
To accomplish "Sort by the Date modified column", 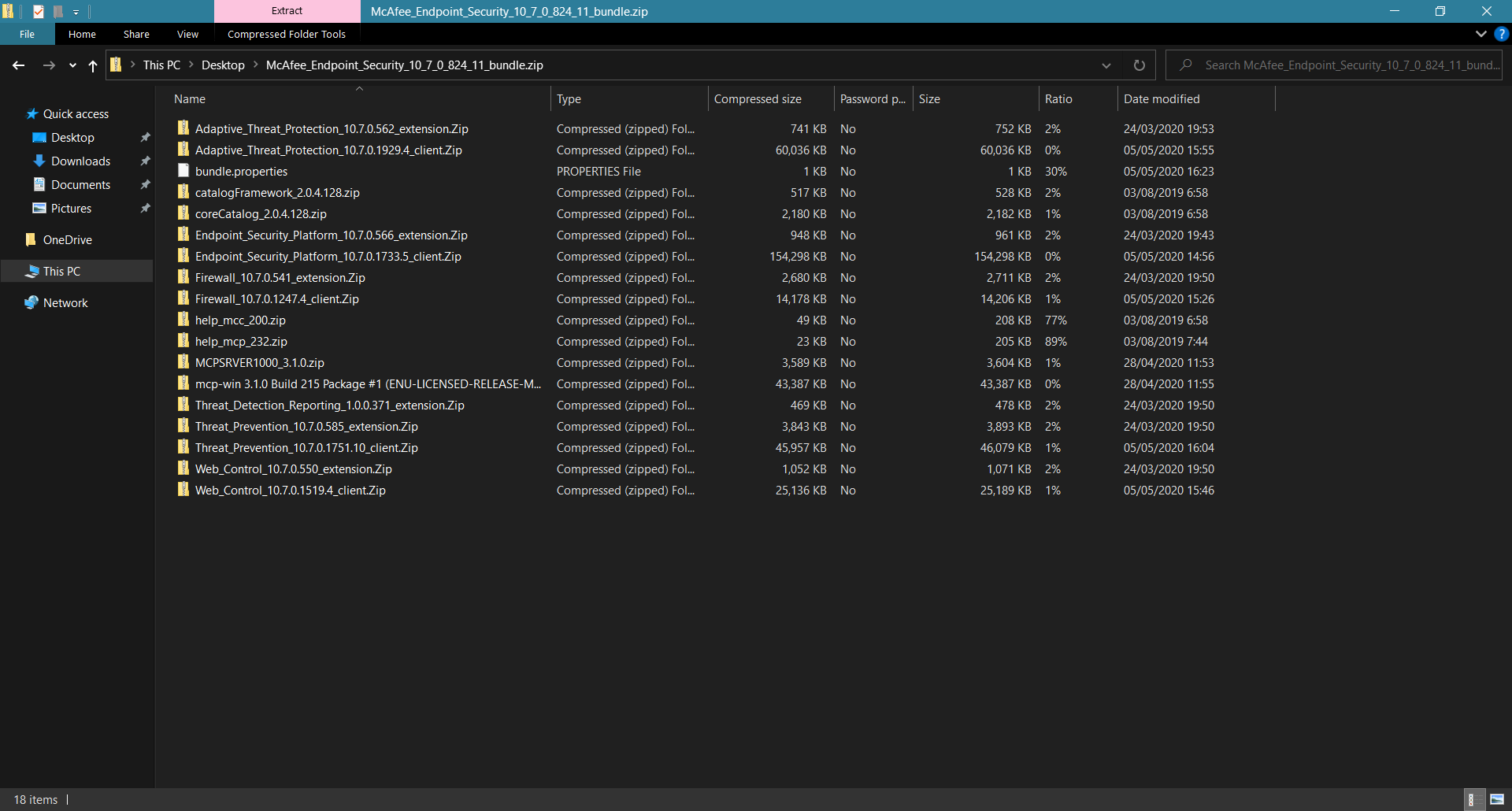I will (1196, 98).
